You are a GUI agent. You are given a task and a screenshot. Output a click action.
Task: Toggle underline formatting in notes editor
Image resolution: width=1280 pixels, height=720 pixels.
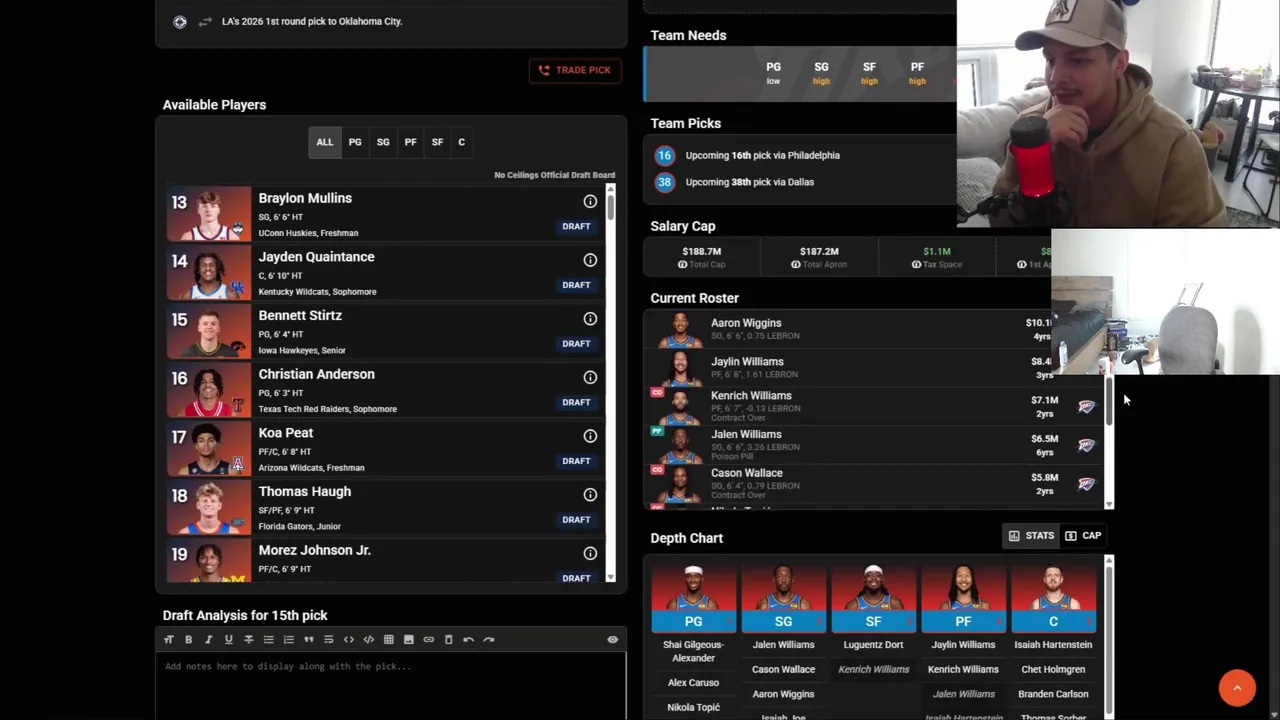tap(228, 639)
